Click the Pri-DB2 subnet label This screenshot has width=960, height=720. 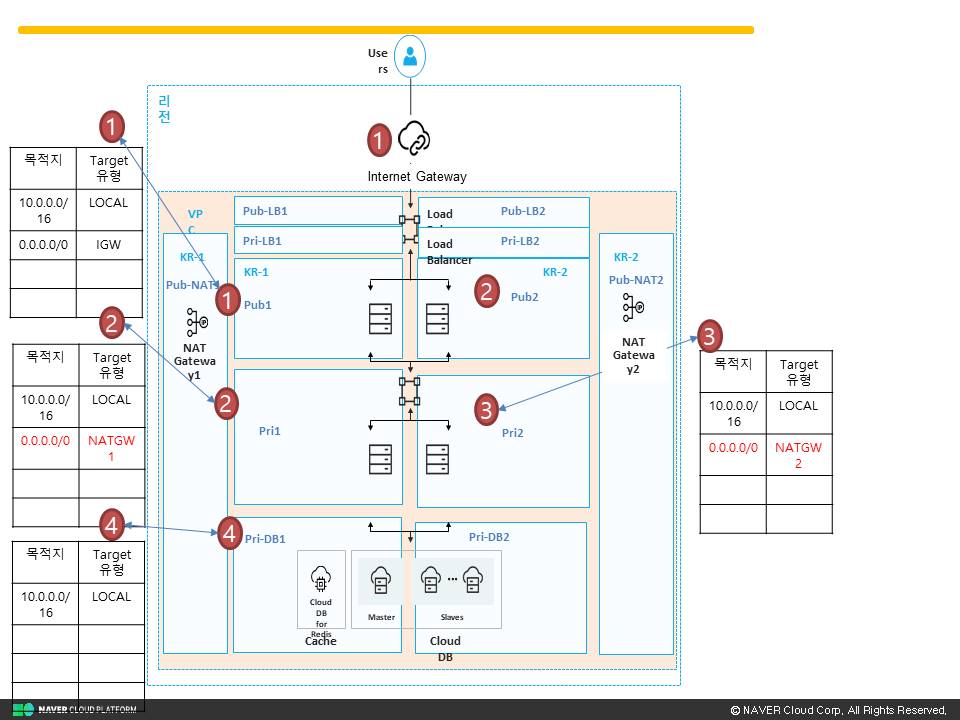point(489,537)
